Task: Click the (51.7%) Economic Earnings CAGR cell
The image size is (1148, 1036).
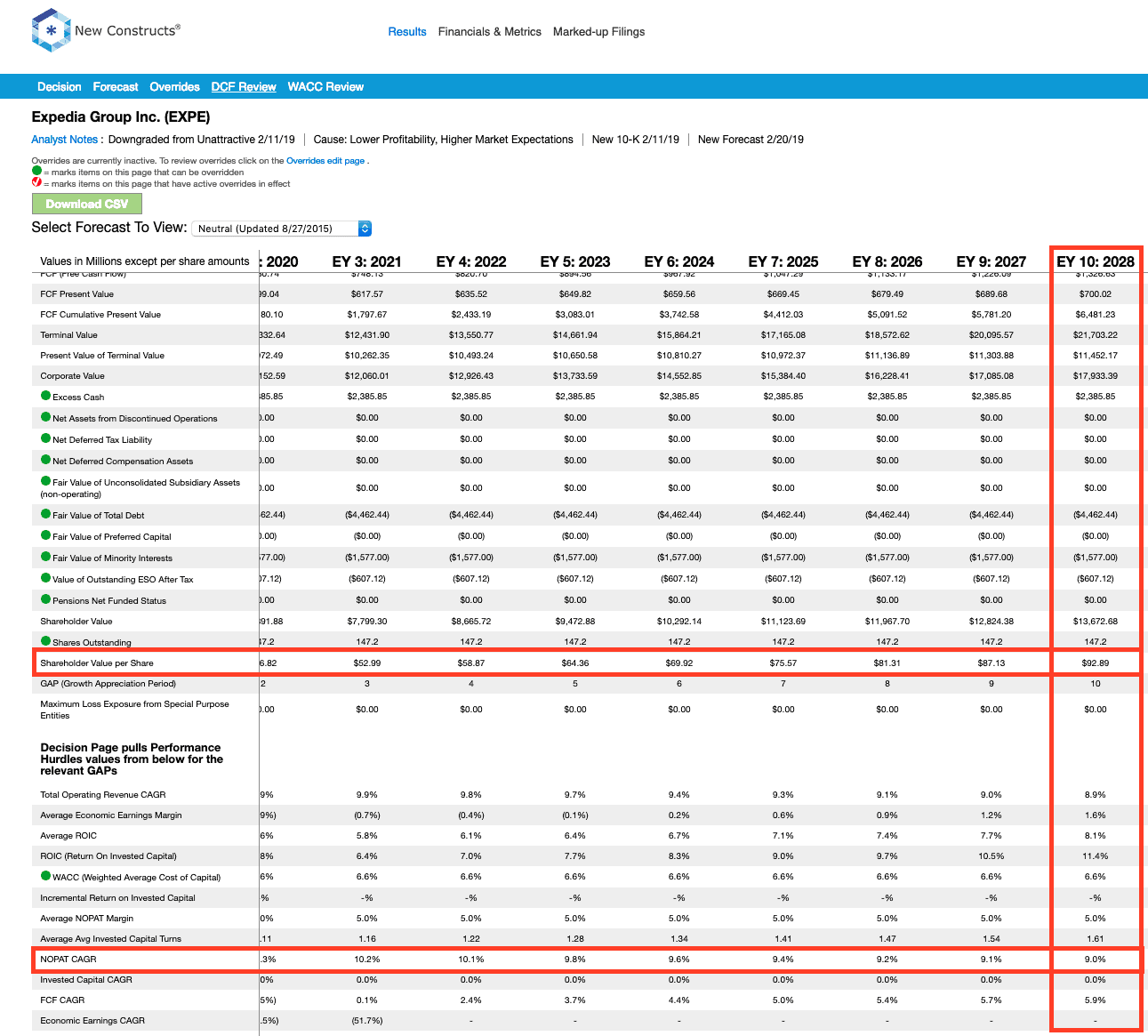Action: (367, 1020)
